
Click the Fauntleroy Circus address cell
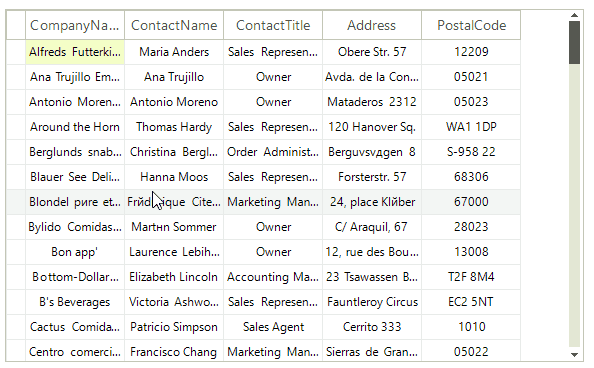pos(372,302)
